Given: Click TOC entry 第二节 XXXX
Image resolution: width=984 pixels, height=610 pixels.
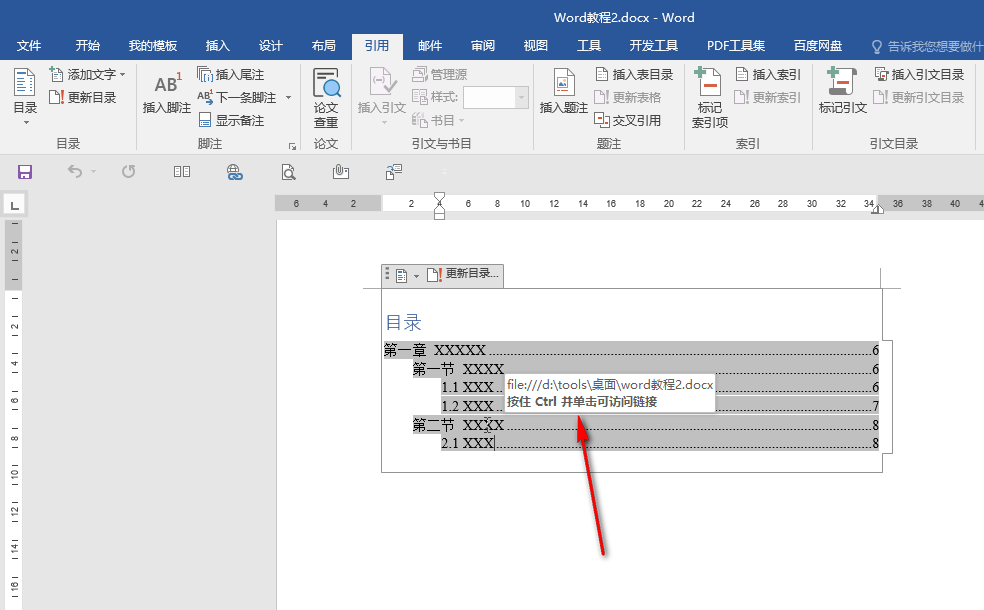Looking at the screenshot, I should tap(645, 425).
